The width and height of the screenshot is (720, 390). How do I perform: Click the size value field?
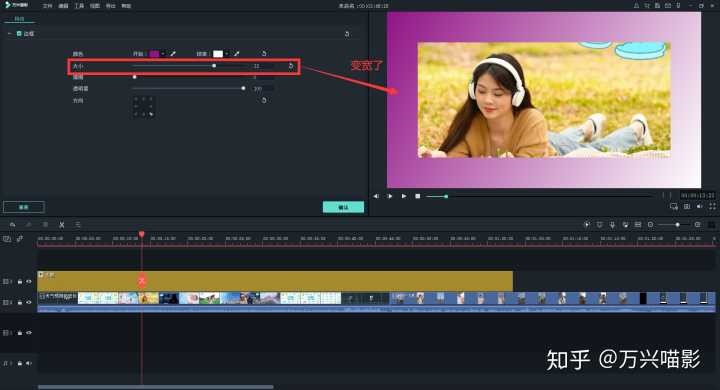tap(263, 66)
